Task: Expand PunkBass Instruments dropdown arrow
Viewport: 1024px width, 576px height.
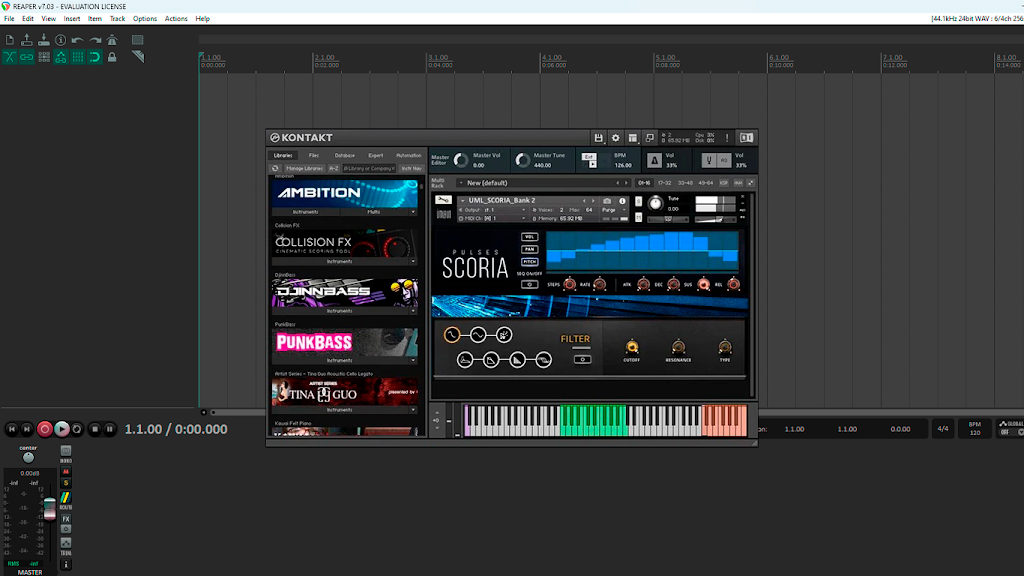Action: [413, 360]
